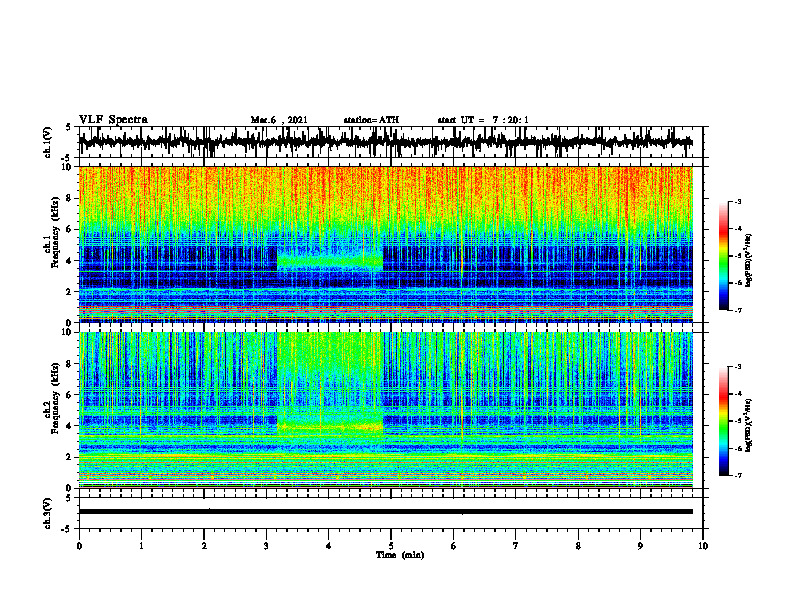The height and width of the screenshot is (612, 792).
Task: Click the time axis tick label "6"
Action: 454,546
